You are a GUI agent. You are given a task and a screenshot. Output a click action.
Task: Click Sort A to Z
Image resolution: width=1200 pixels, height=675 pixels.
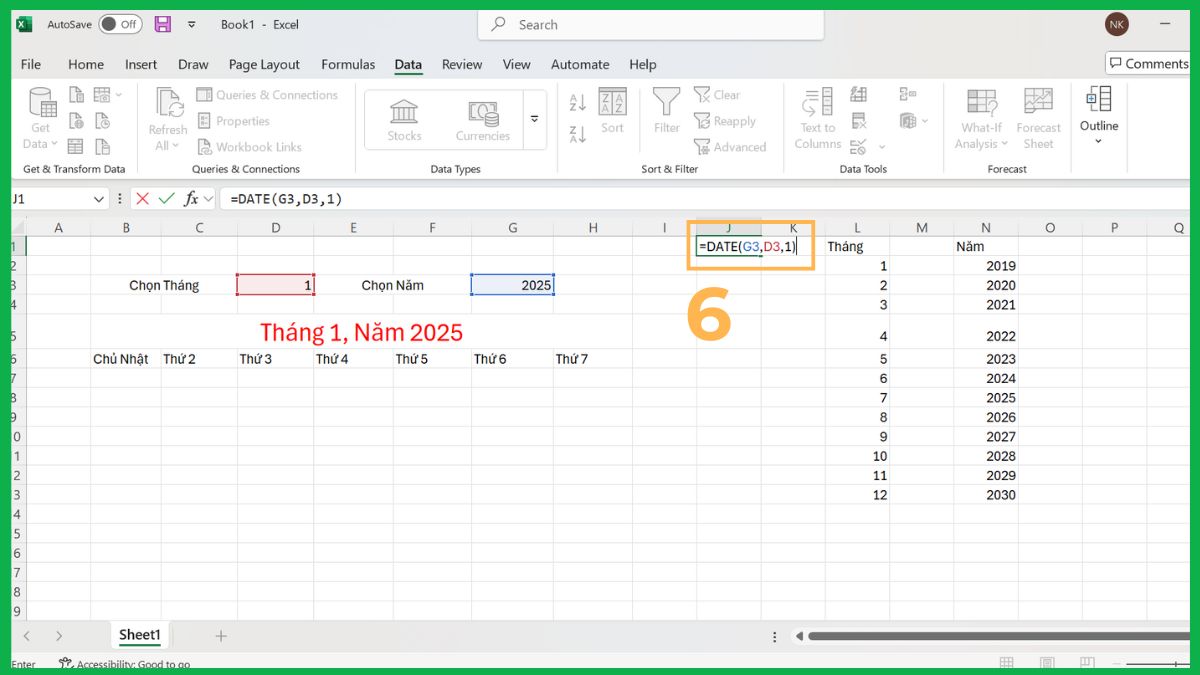pos(576,102)
